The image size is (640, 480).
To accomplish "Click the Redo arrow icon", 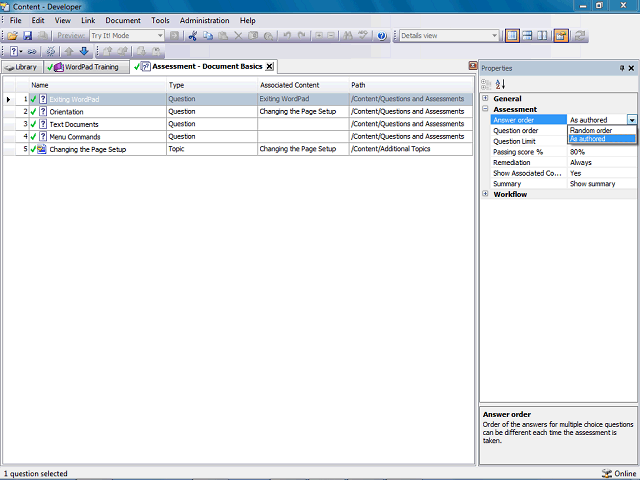I will (302, 36).
